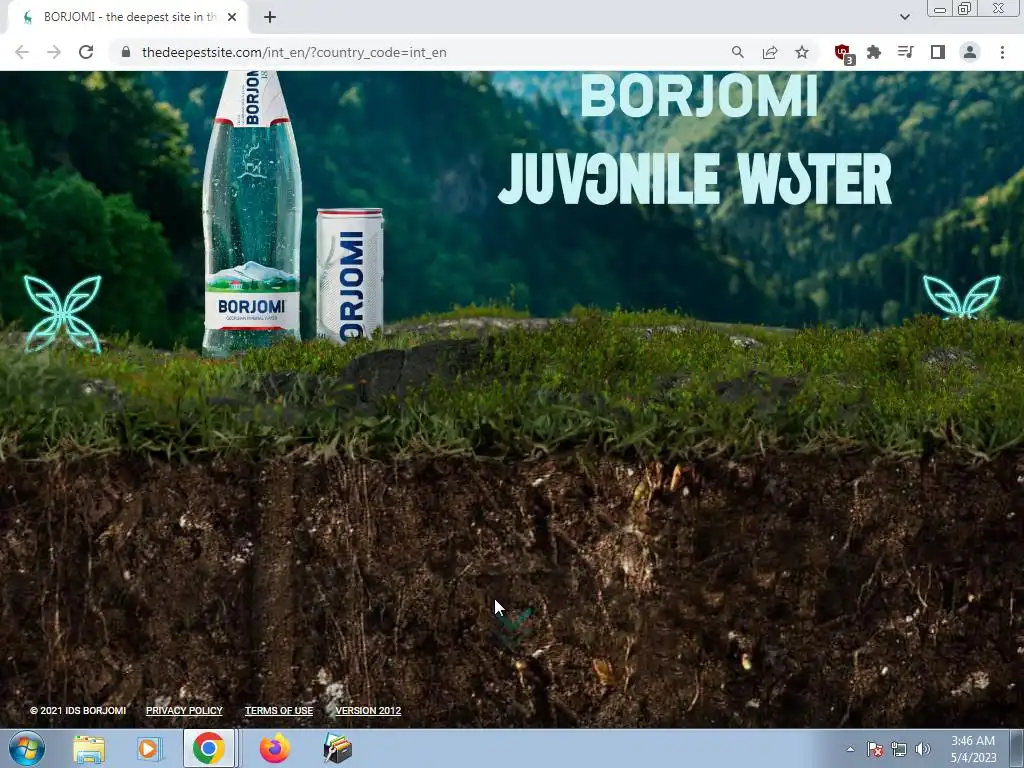
Task: View site info via the lock icon
Action: click(x=126, y=52)
